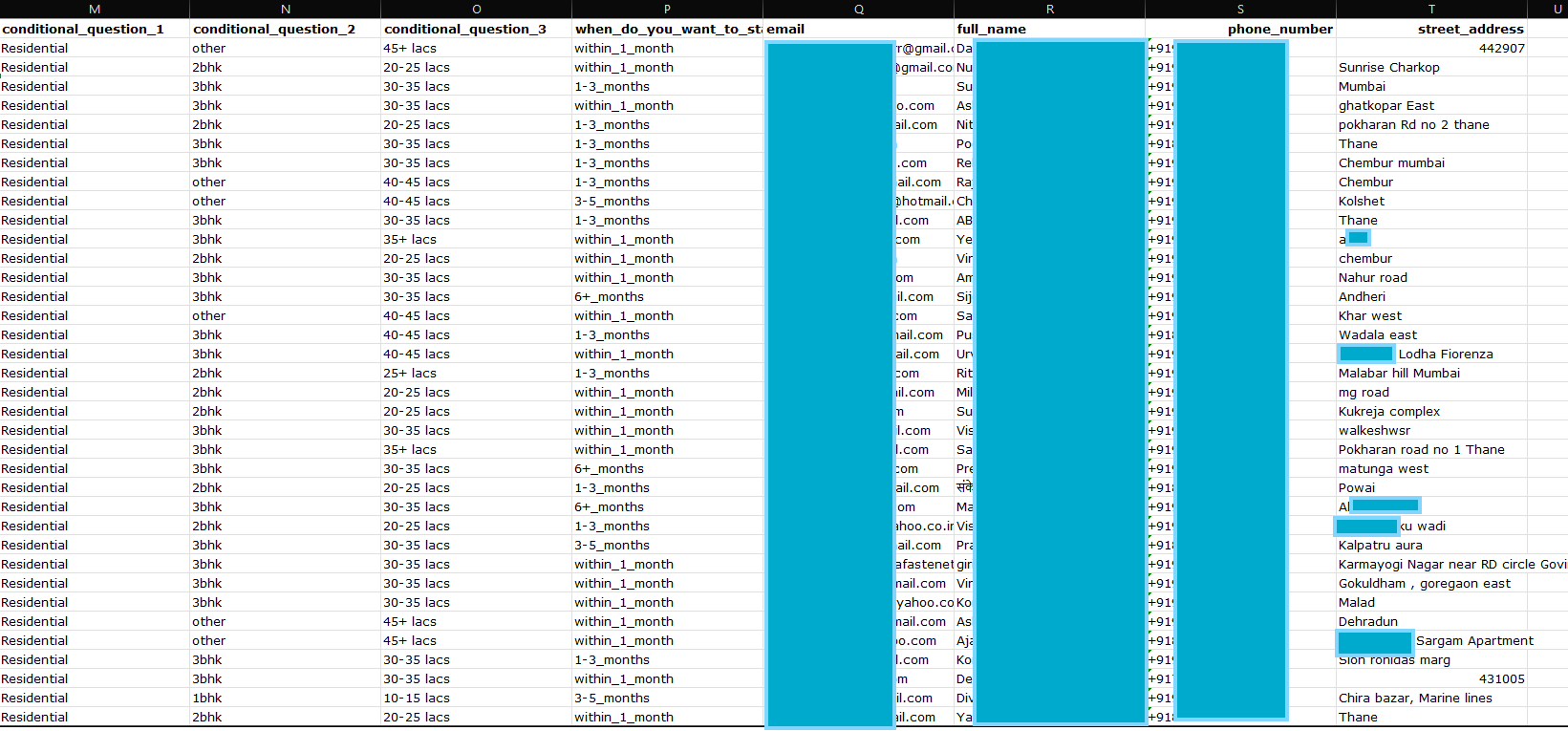Screen dimensions: 1568x731
Task: Click the when_do_you_want_to_st header cell
Action: 668,29
